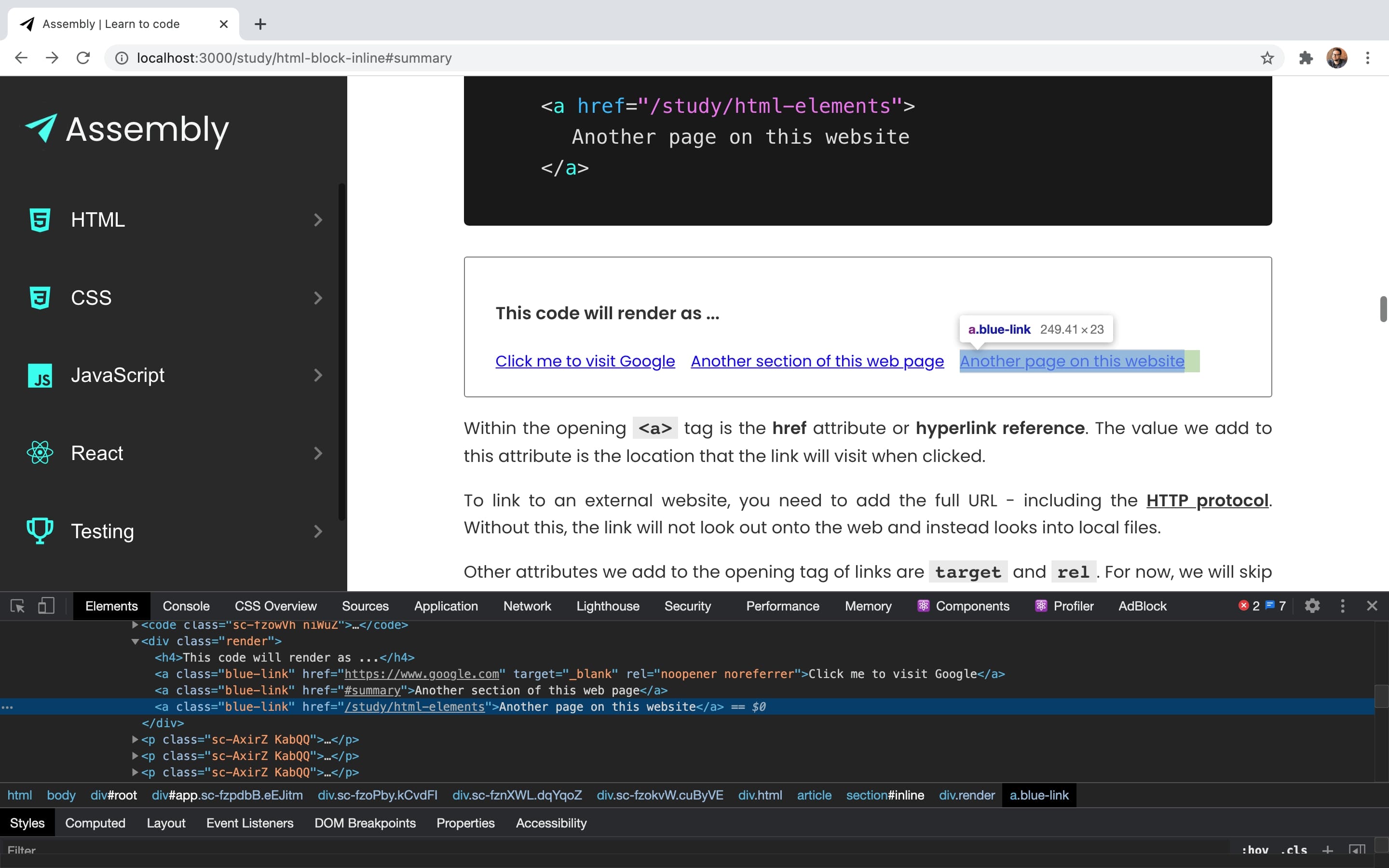
Task: Collapse the div render node
Action: [x=135, y=642]
